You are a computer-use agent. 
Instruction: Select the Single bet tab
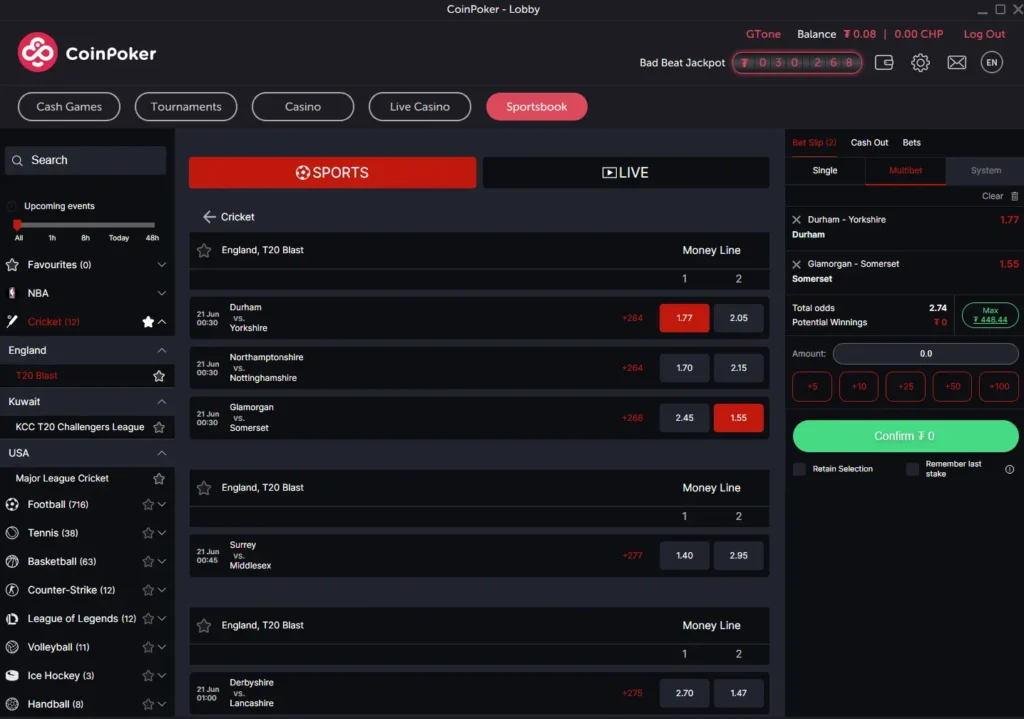click(825, 170)
